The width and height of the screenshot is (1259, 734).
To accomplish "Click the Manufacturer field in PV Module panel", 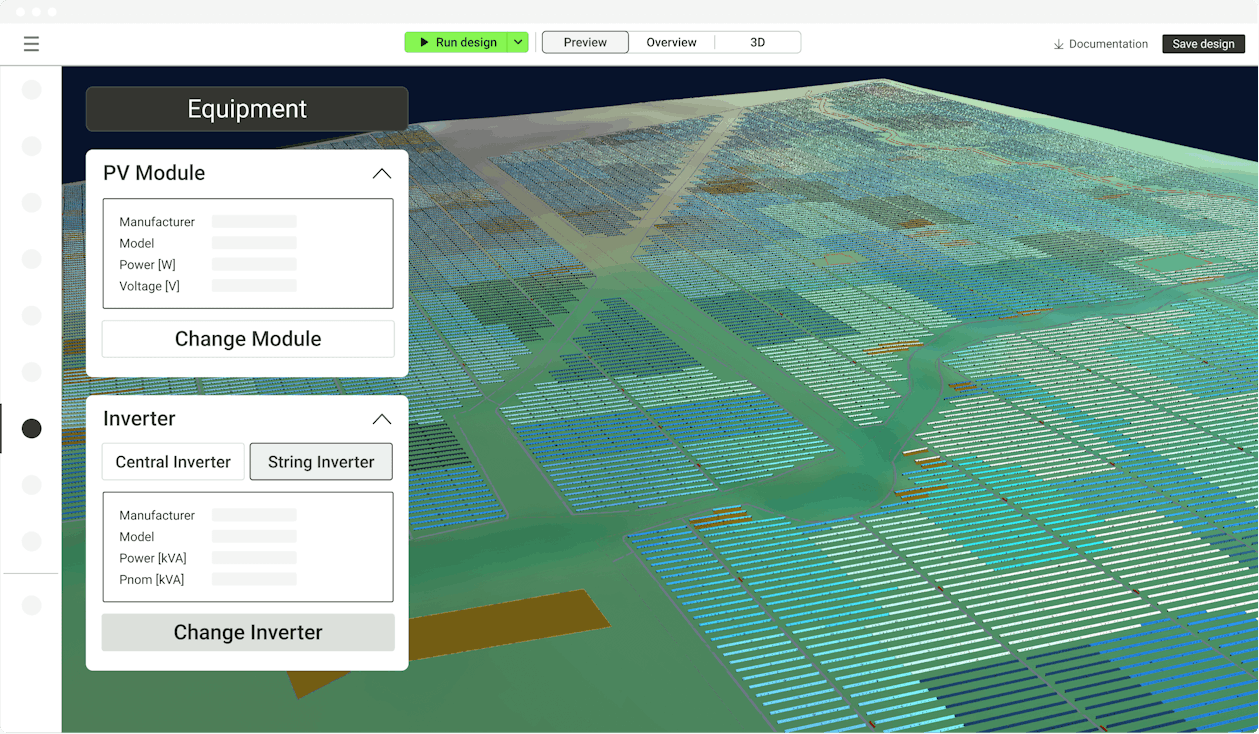I will pos(254,221).
